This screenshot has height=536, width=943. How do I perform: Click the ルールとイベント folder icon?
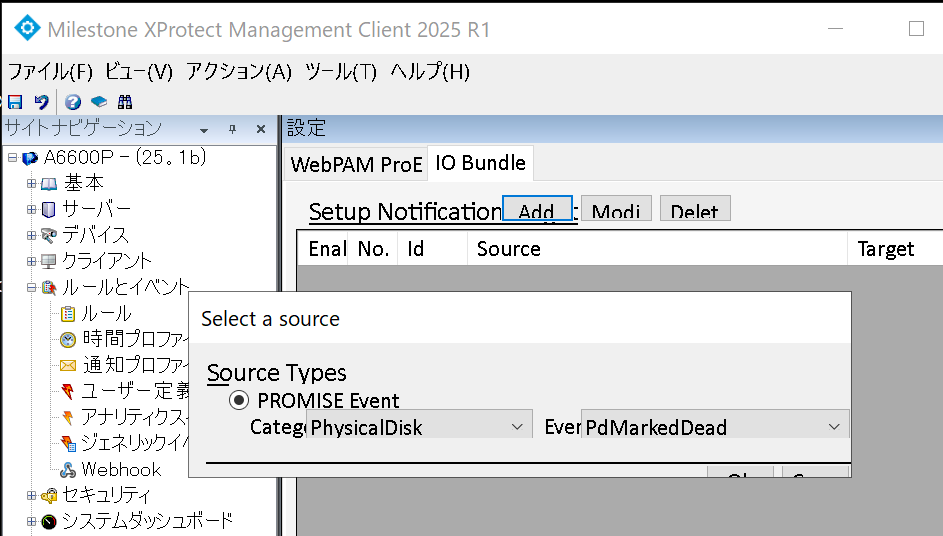(x=49, y=288)
